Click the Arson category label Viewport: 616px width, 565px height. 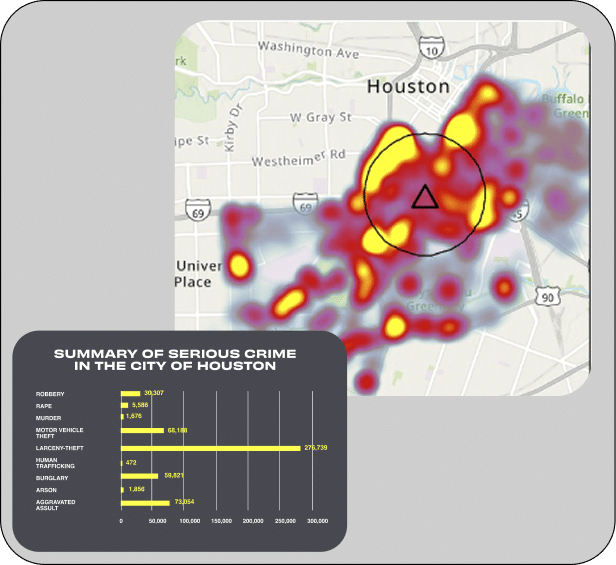(x=44, y=489)
